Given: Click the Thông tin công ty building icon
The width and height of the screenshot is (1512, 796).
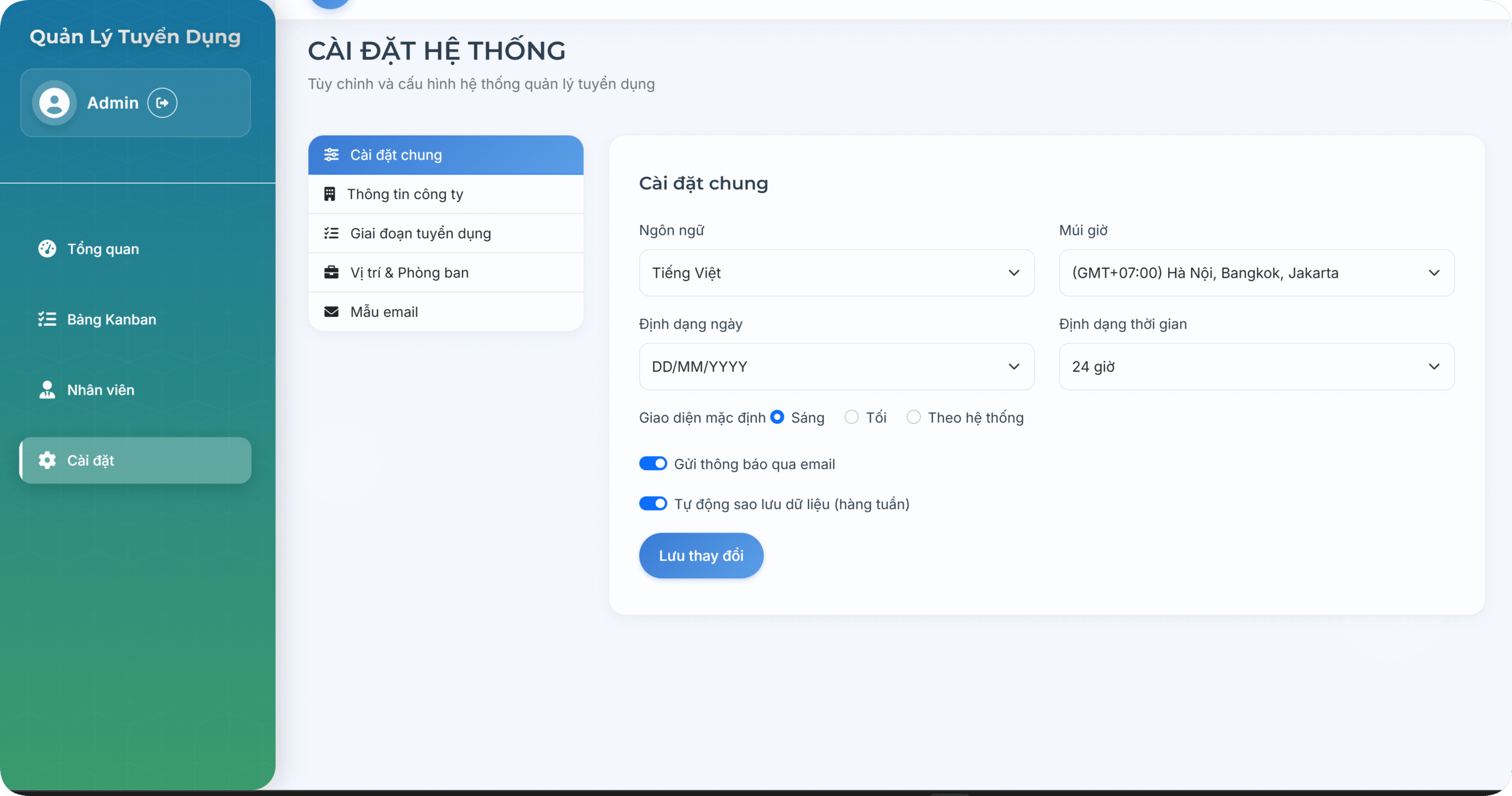Looking at the screenshot, I should pyautogui.click(x=330, y=194).
